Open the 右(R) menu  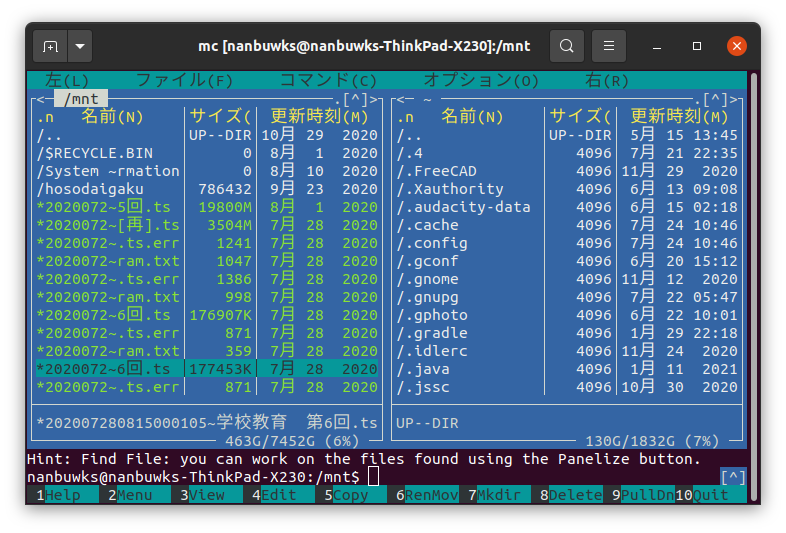coord(607,80)
